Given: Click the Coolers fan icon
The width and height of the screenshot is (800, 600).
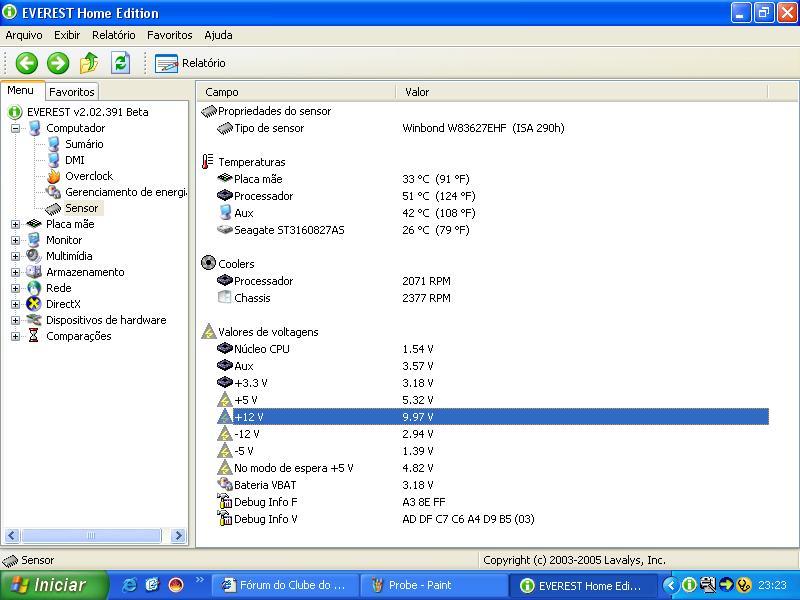Looking at the screenshot, I should (208, 263).
